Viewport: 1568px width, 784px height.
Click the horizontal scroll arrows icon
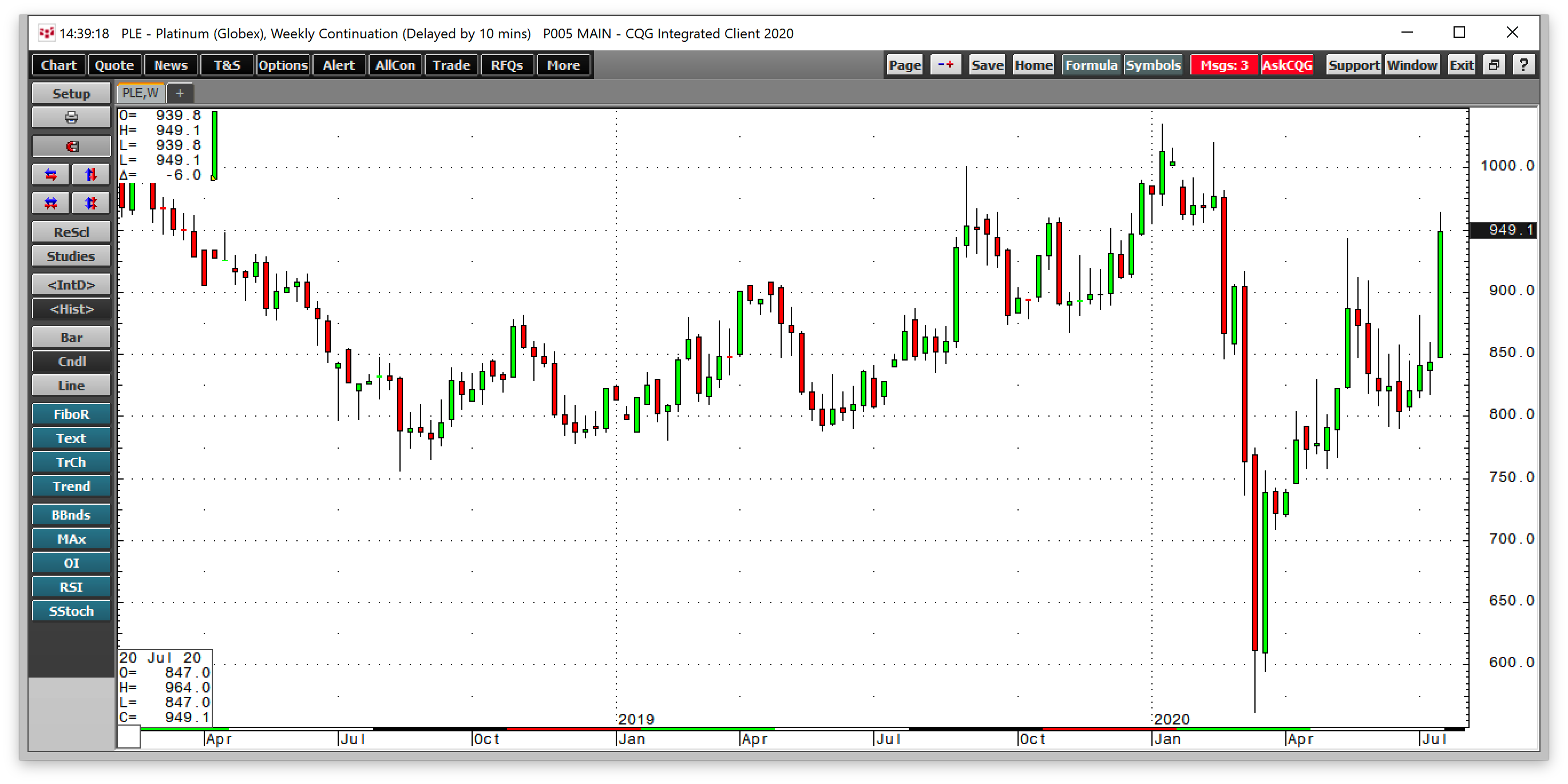point(51,175)
